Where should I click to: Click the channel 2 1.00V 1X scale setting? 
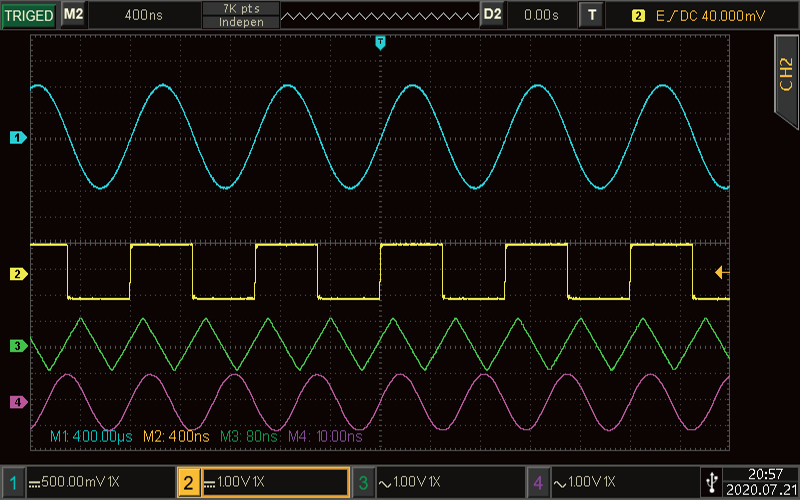coord(276,482)
